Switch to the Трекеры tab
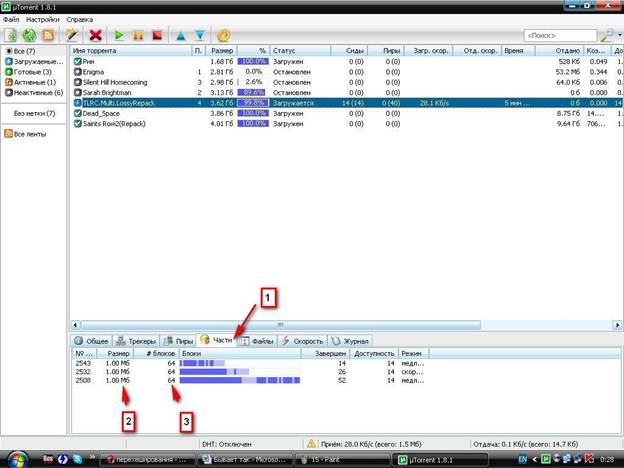The height and width of the screenshot is (468, 624). pyautogui.click(x=136, y=341)
